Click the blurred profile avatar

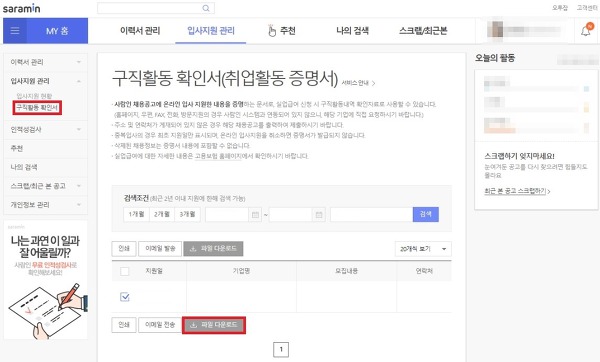497,30
